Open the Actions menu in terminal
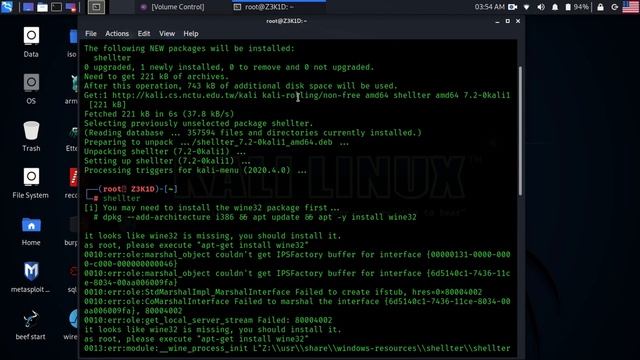The image size is (640, 360). [x=117, y=33]
